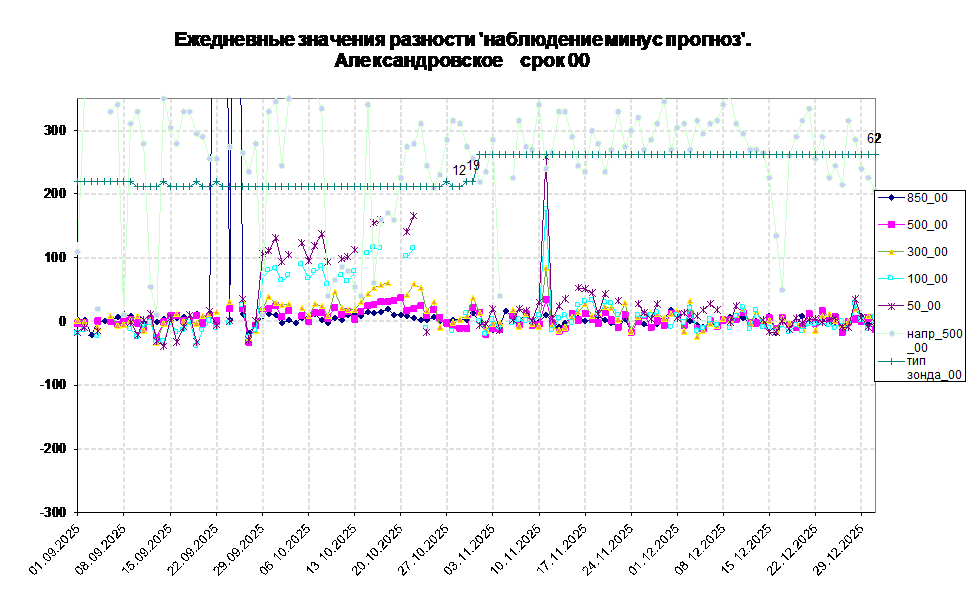Click the magenta square 500_00 legend marker

(890, 225)
